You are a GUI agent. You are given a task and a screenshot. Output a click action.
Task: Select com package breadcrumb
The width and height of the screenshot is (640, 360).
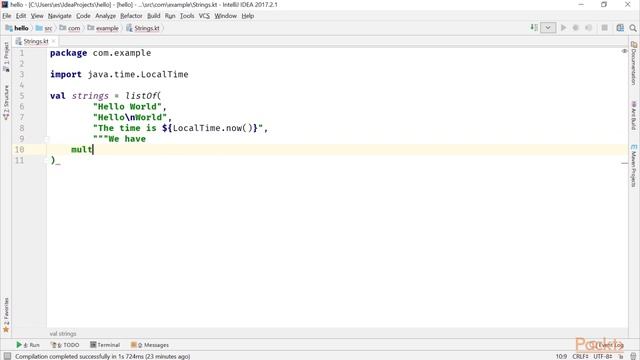tap(70, 28)
